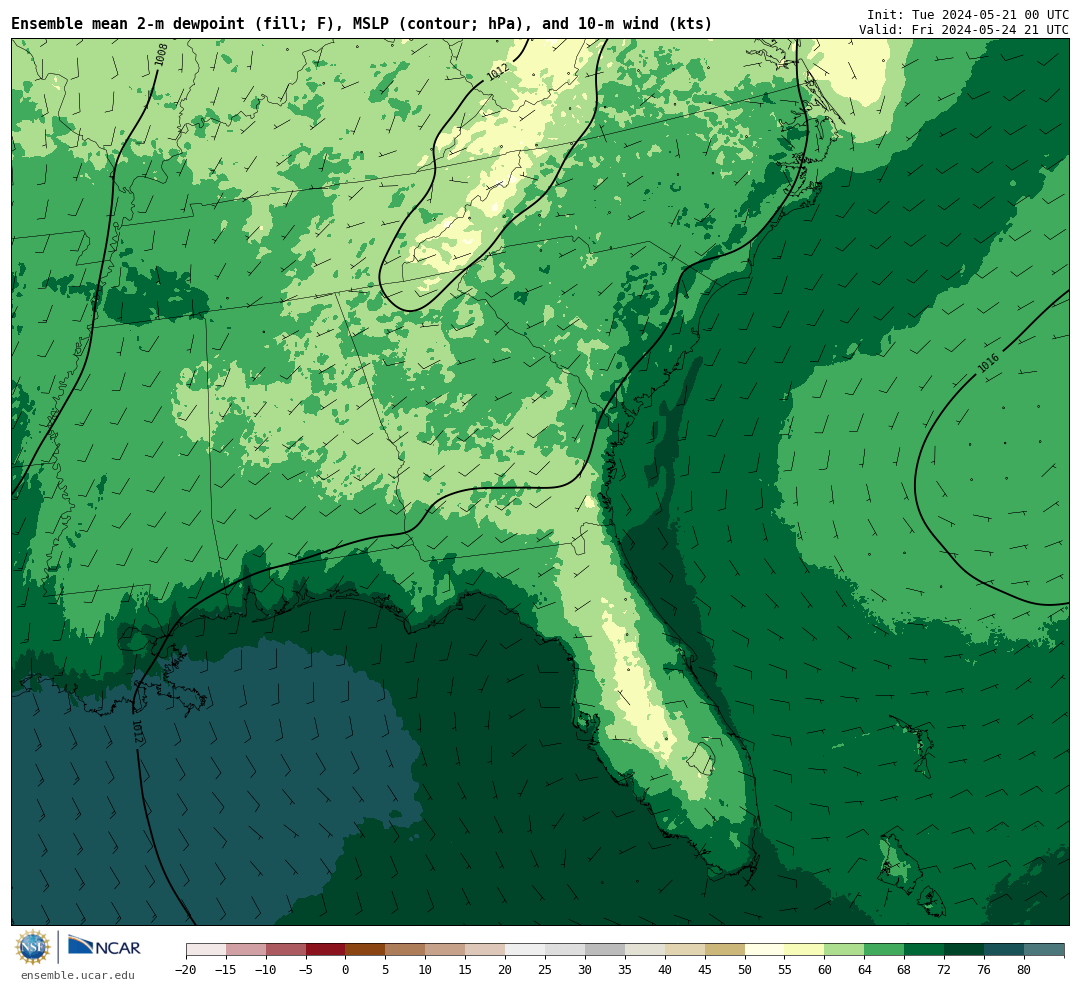Click the NCAR logo
The image size is (1080, 988).
[x=104, y=946]
